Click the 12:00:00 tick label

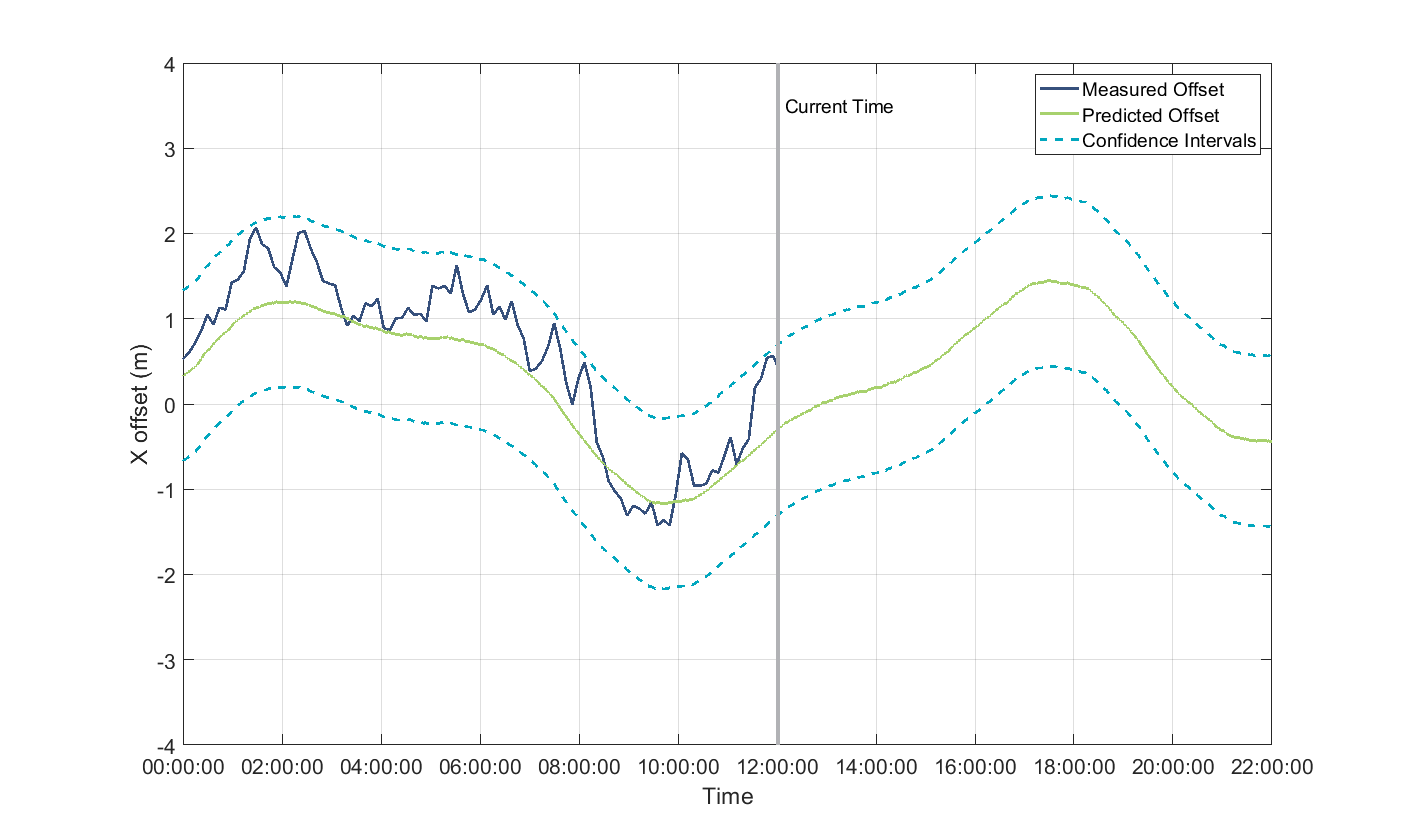(777, 766)
